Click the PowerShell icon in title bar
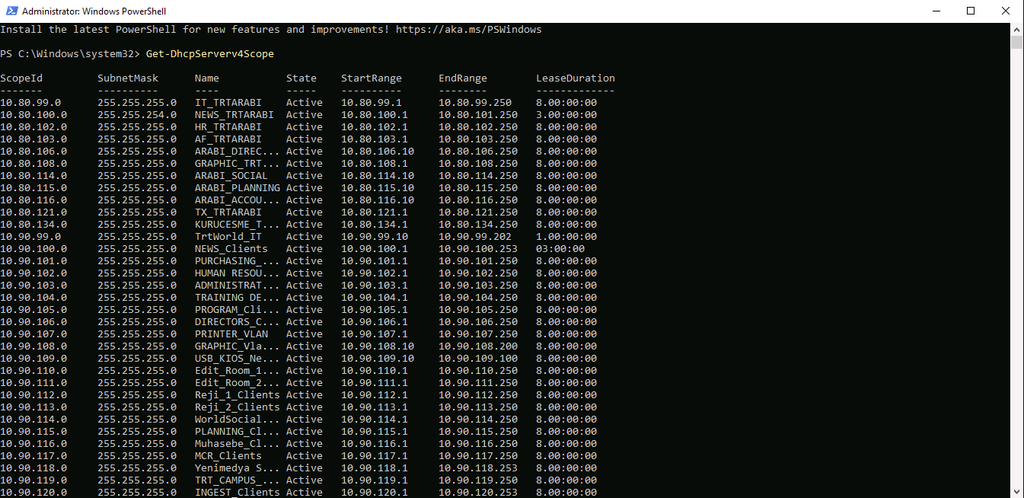The width and height of the screenshot is (1024, 498). (11, 10)
